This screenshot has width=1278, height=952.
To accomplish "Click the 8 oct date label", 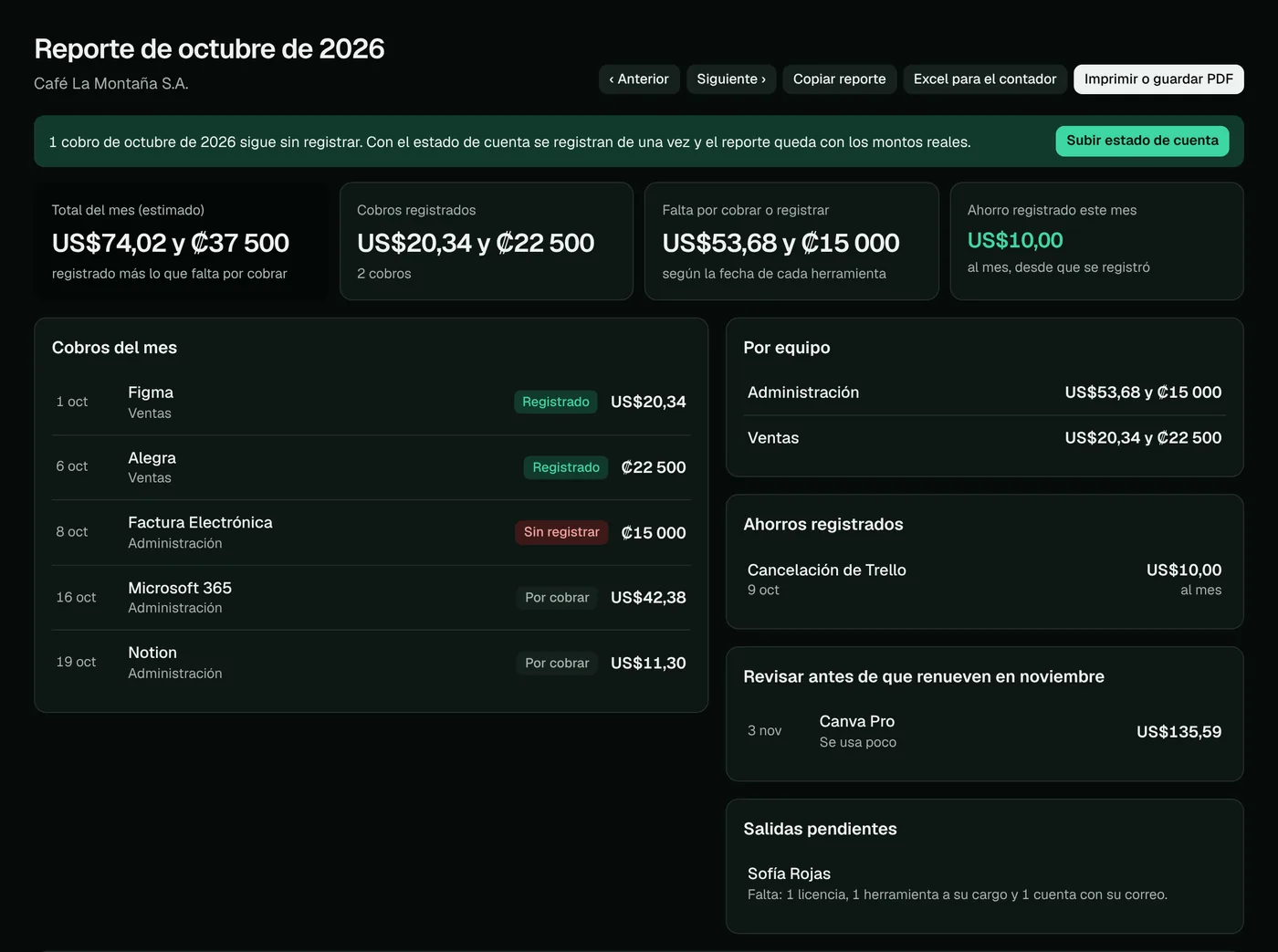I will coord(72,532).
